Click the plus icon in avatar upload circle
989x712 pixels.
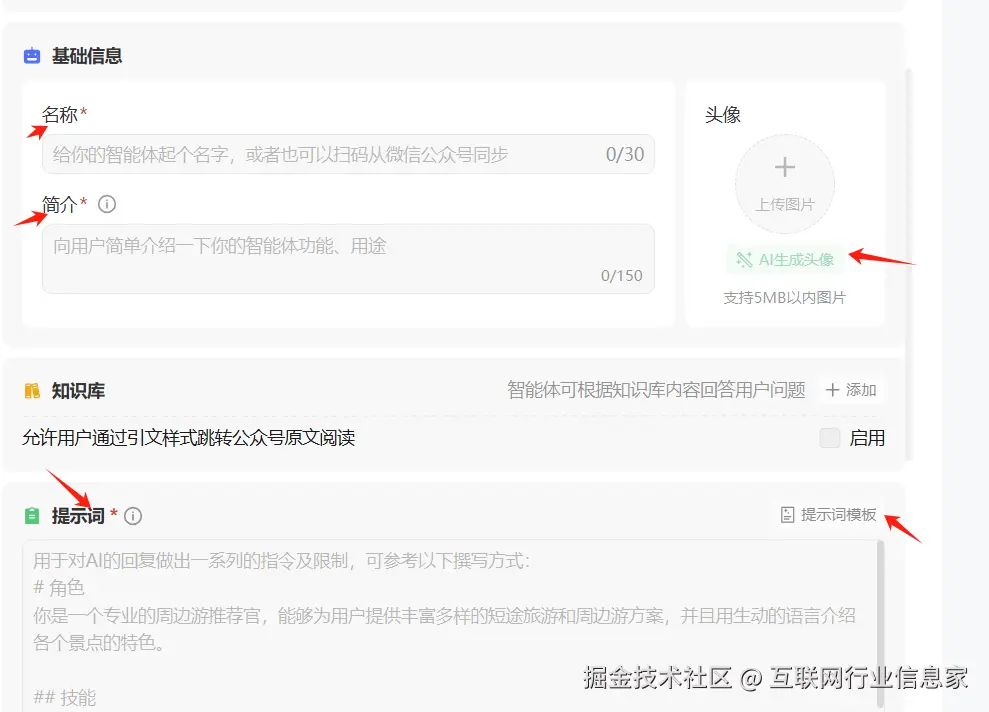click(785, 167)
